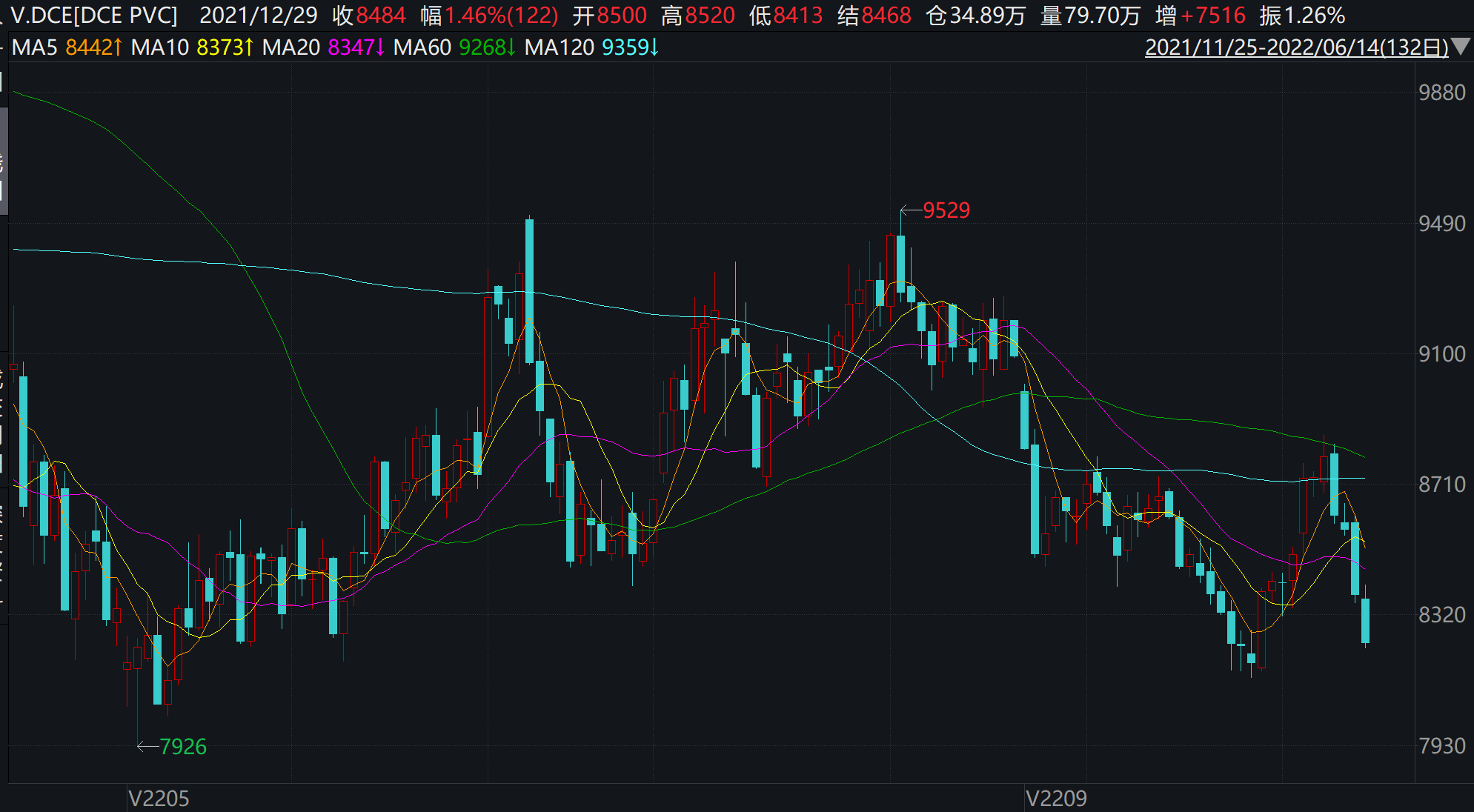1474x812 pixels.
Task: Click the 9880 price axis label
Action: click(1442, 93)
